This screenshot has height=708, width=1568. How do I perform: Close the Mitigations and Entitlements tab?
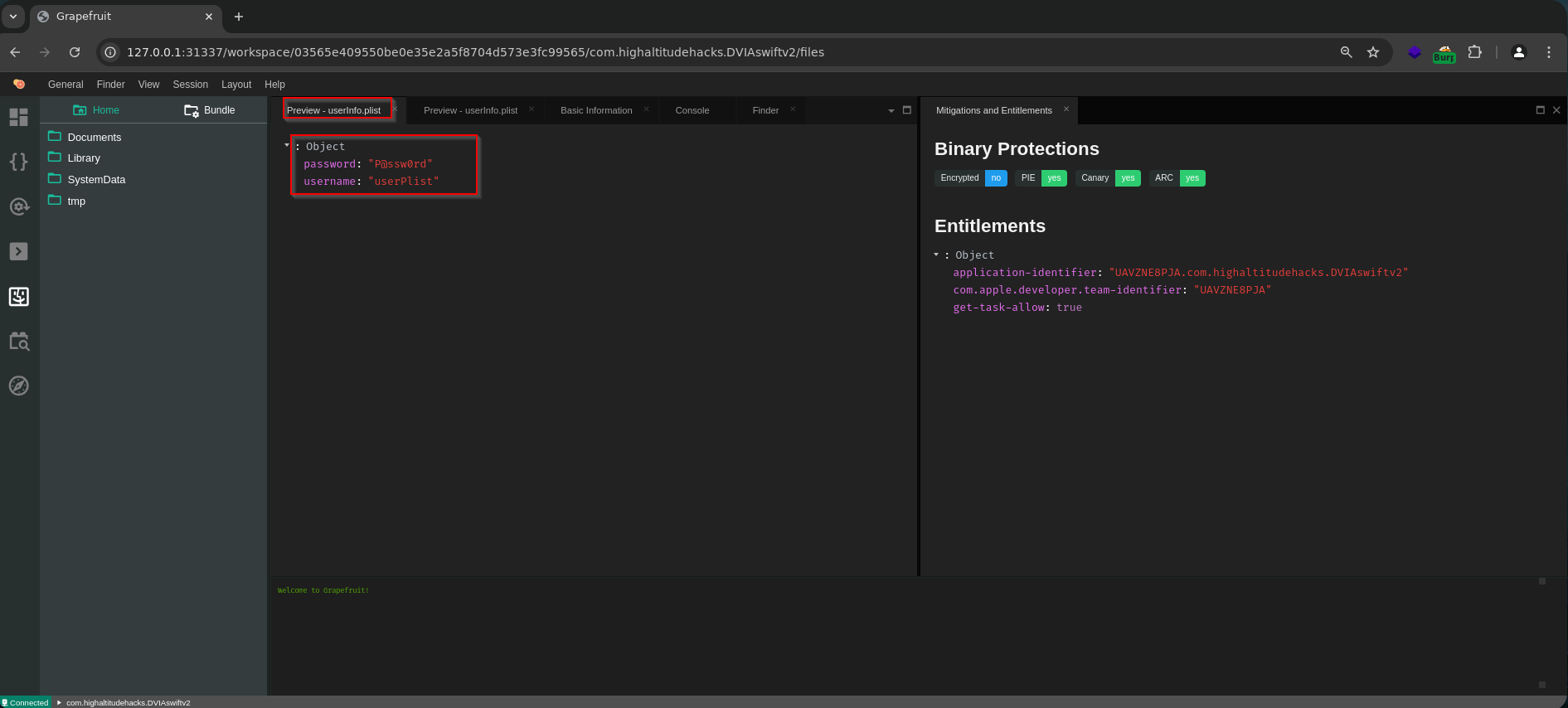point(1066,109)
